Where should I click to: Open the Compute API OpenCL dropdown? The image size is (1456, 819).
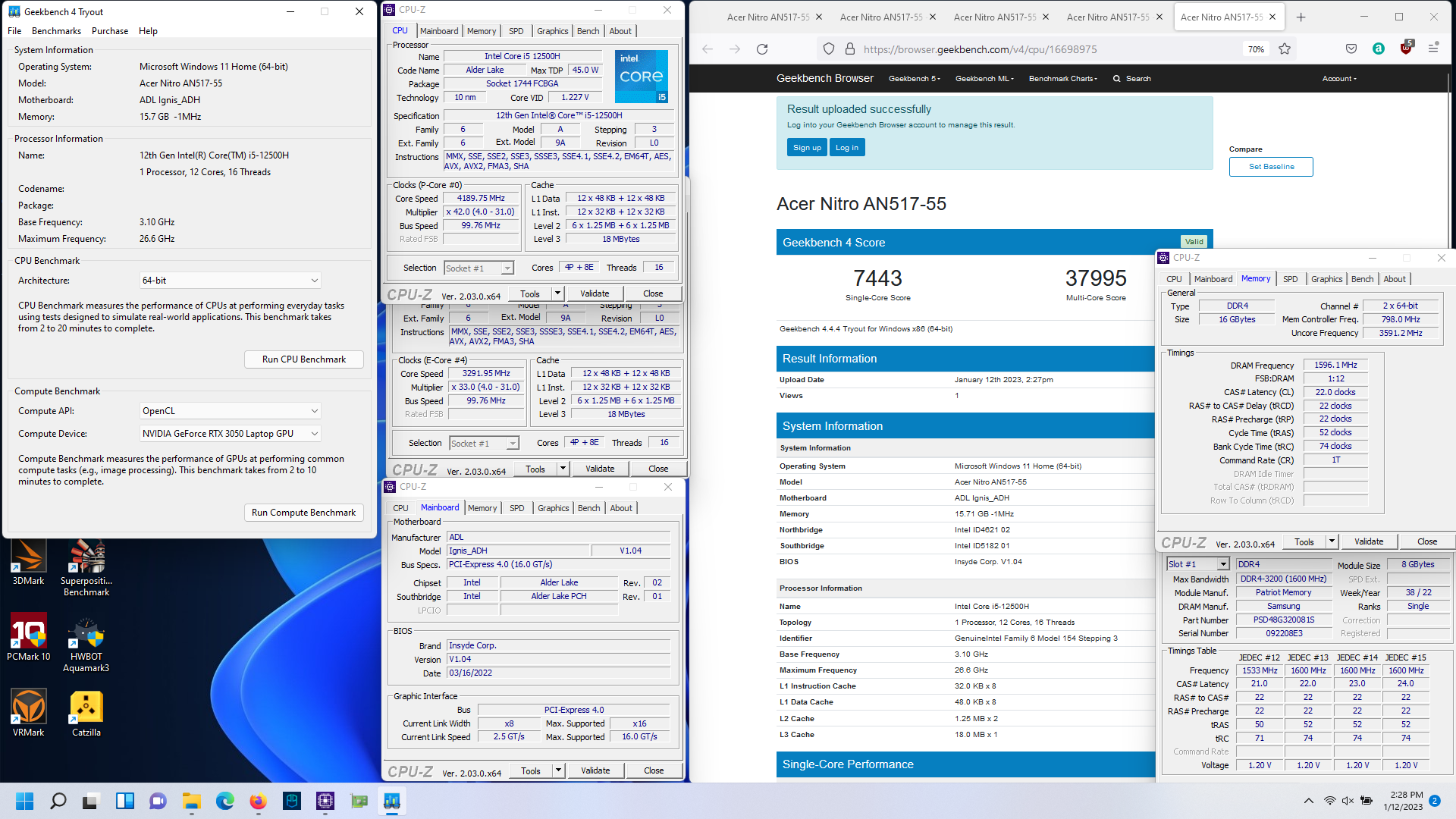click(x=230, y=411)
